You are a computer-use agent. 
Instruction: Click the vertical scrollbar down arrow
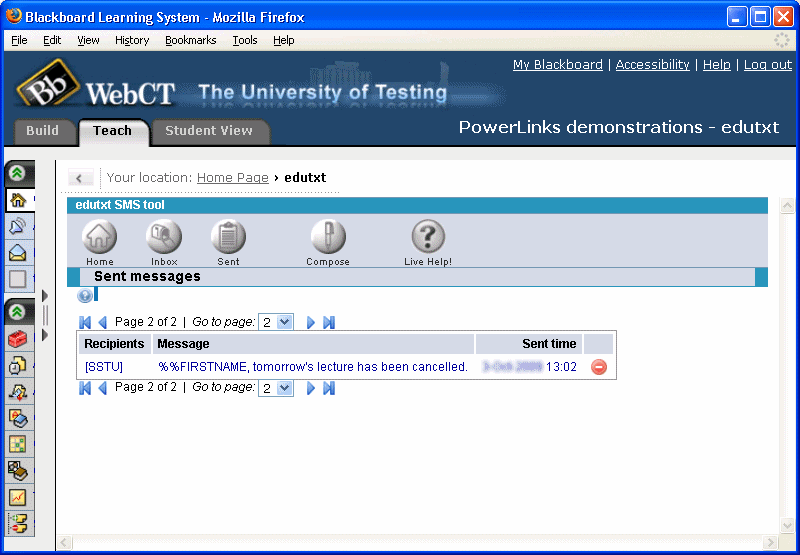point(787,526)
